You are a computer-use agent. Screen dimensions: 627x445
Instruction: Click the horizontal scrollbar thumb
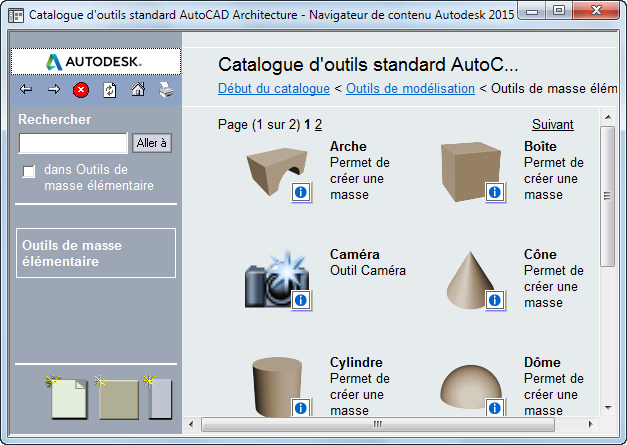(378, 424)
